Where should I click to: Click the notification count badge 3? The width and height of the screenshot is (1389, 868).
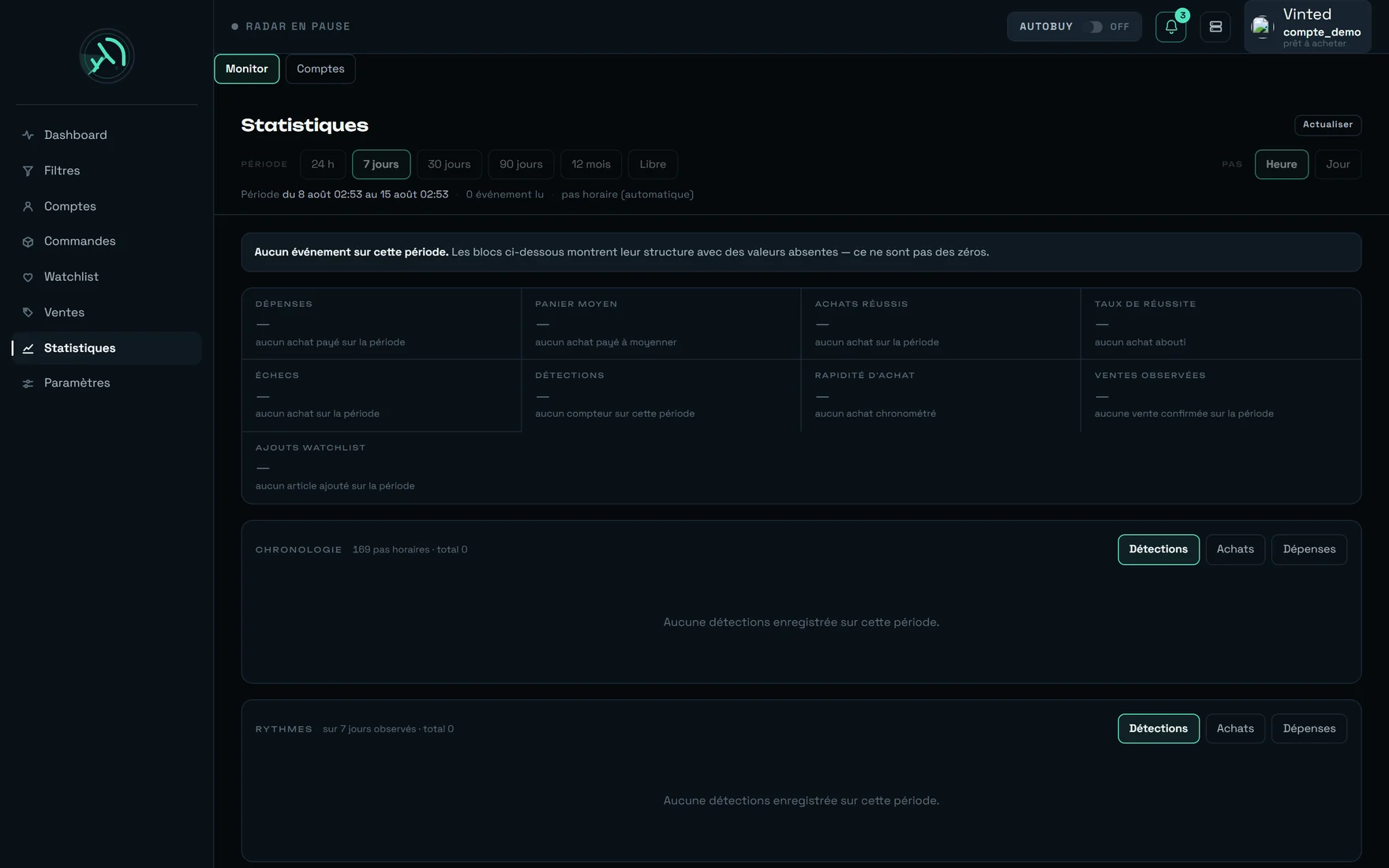point(1182,15)
